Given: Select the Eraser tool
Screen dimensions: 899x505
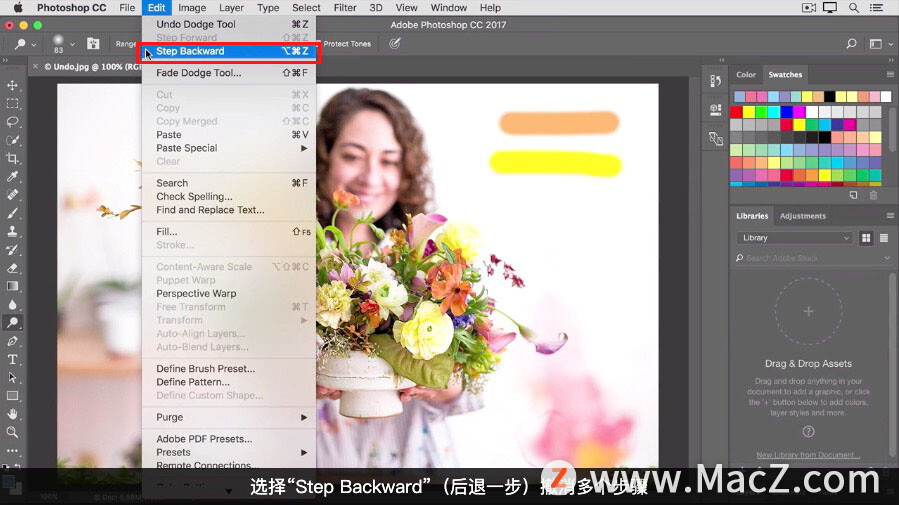Looking at the screenshot, I should pyautogui.click(x=12, y=268).
